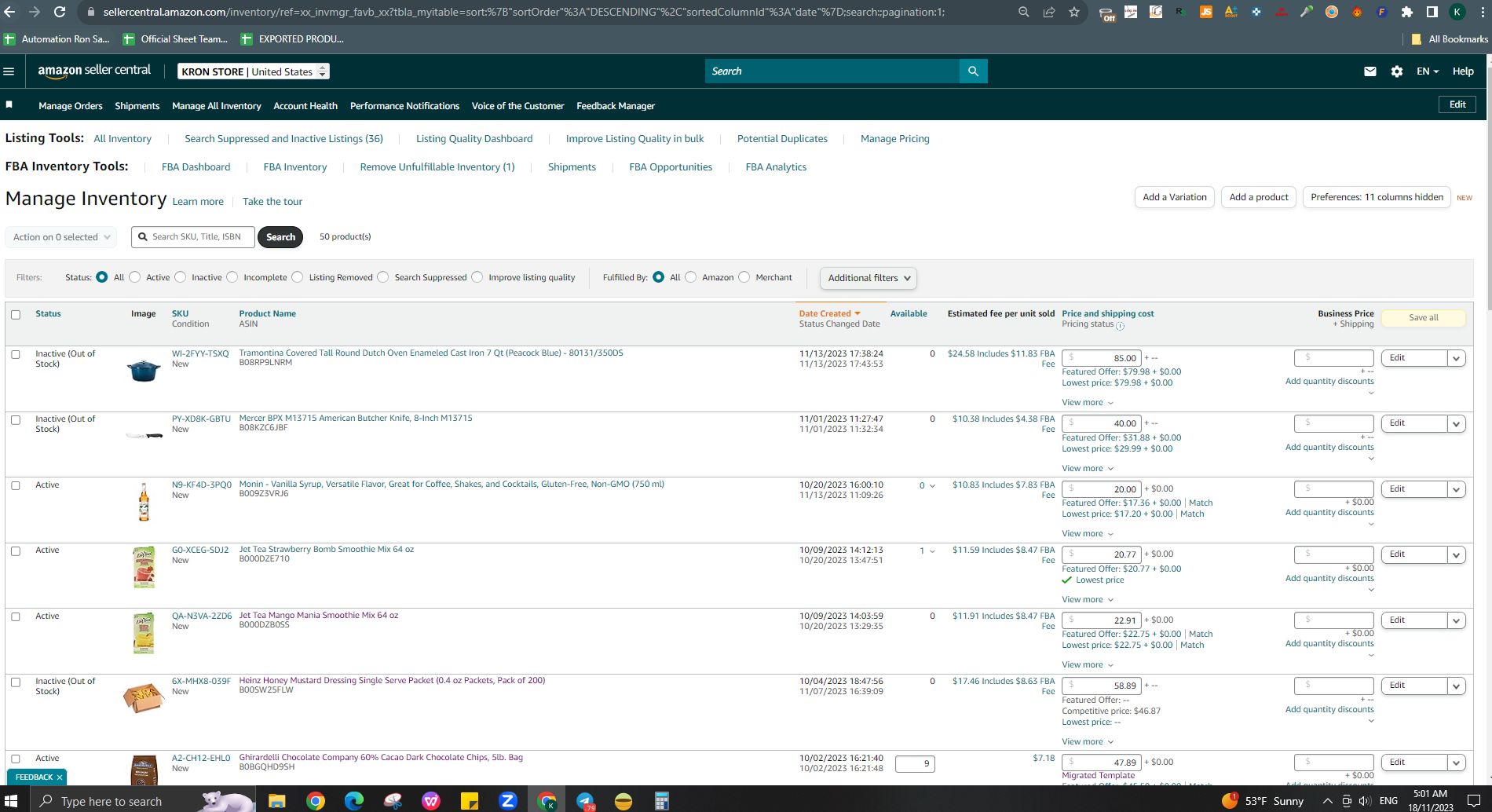Open Preferences: 11 columns hidden
1492x812 pixels.
pos(1377,197)
